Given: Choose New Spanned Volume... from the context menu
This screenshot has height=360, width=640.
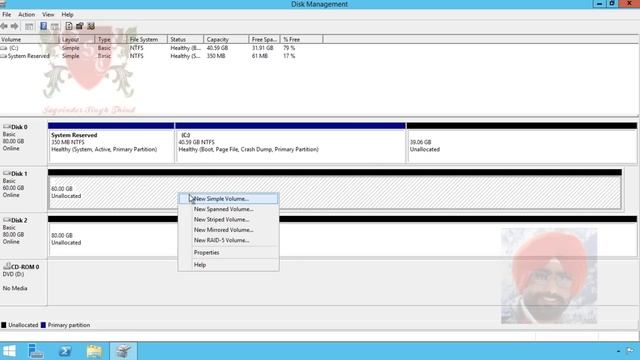Looking at the screenshot, I should pyautogui.click(x=229, y=209).
